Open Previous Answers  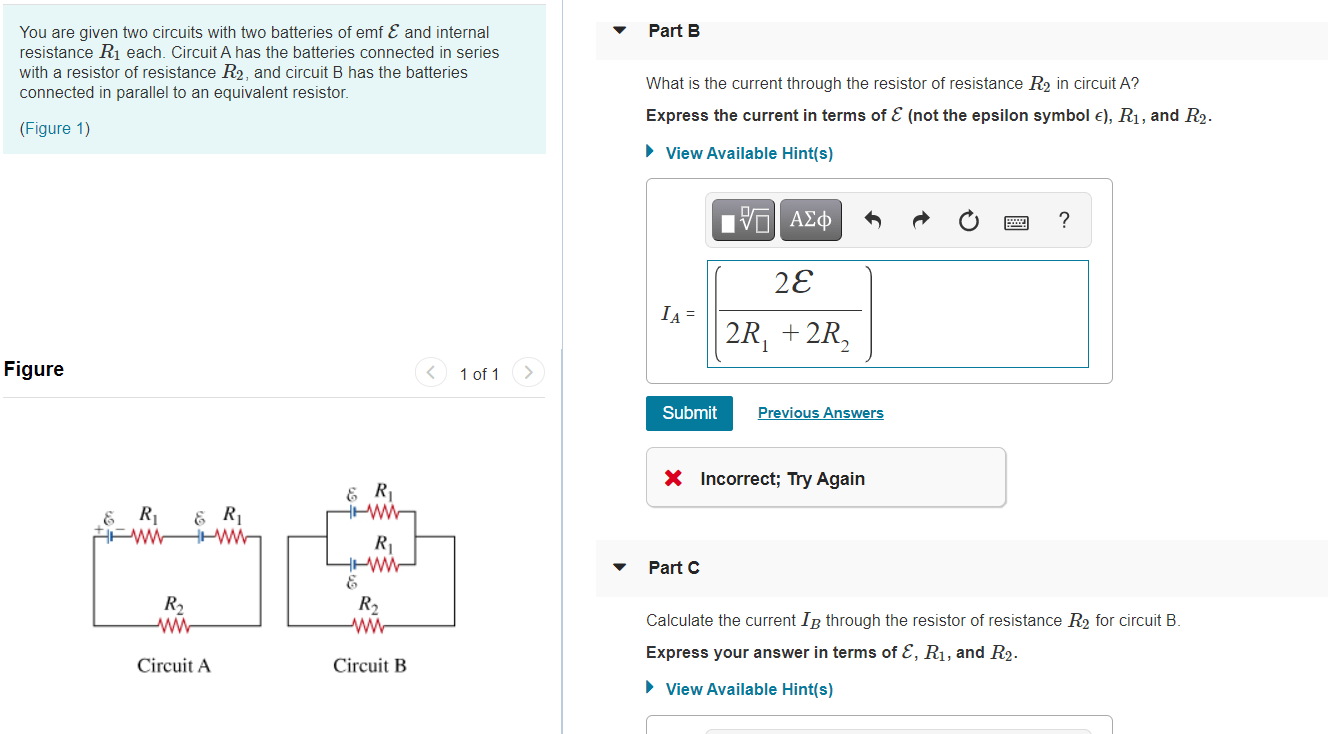point(820,412)
